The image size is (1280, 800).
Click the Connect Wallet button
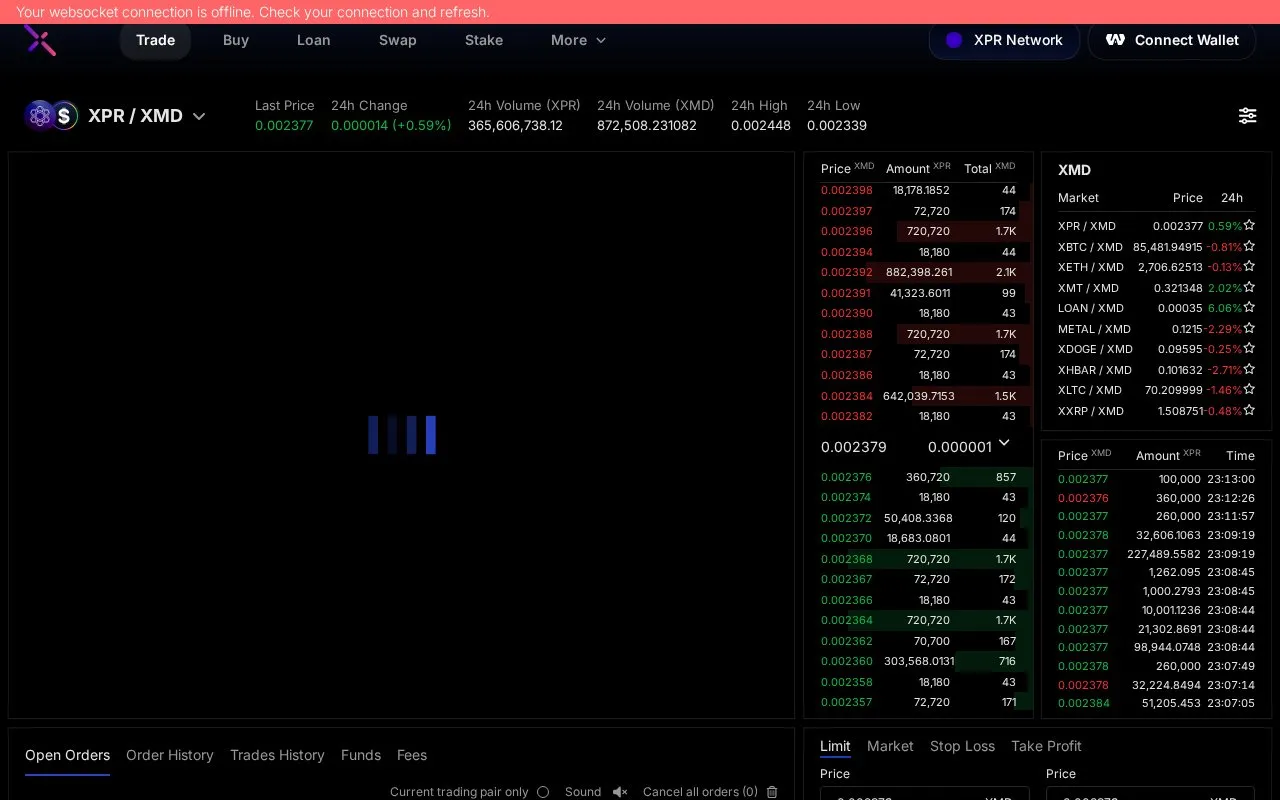point(1172,40)
